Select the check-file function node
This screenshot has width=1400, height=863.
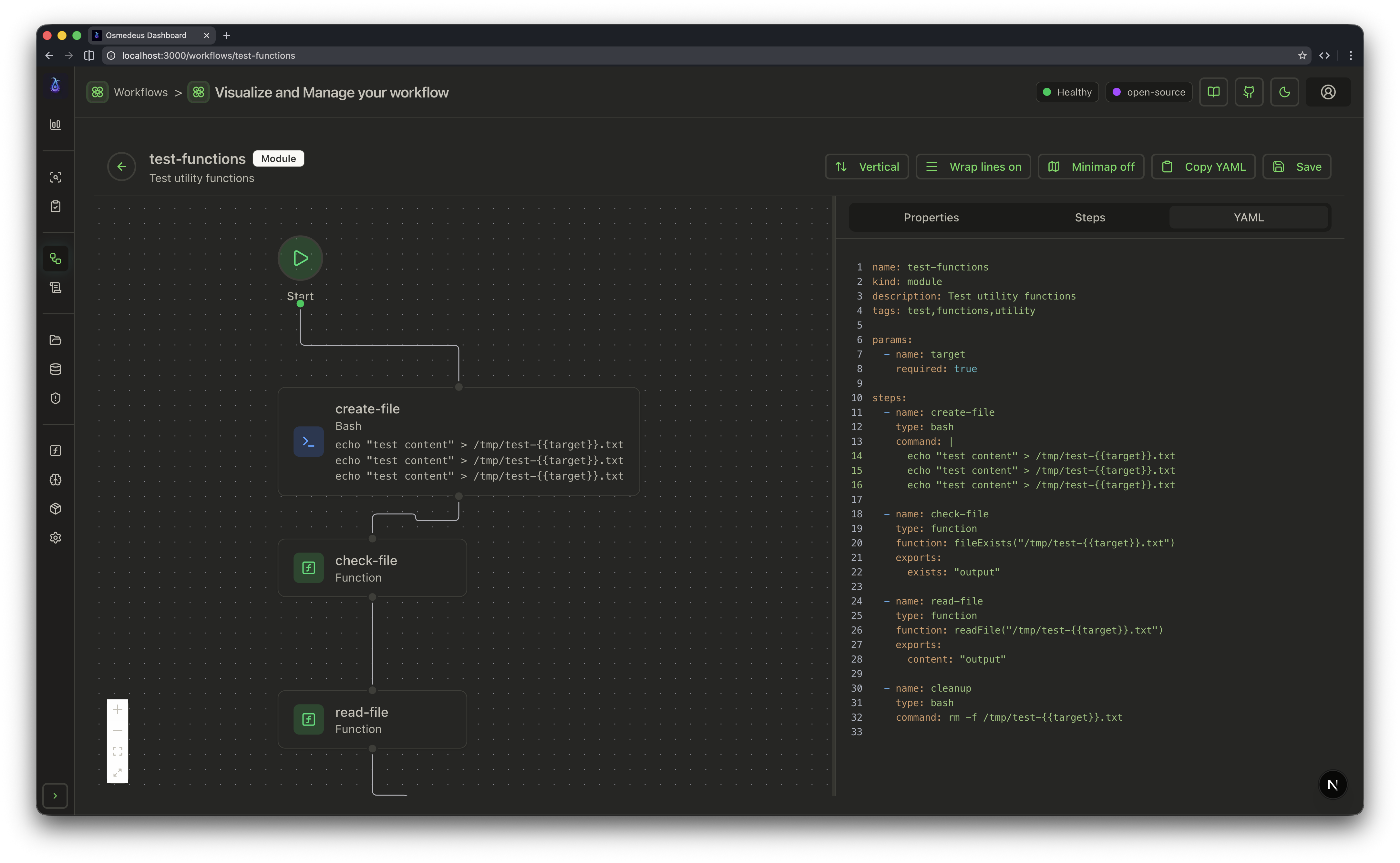point(372,568)
